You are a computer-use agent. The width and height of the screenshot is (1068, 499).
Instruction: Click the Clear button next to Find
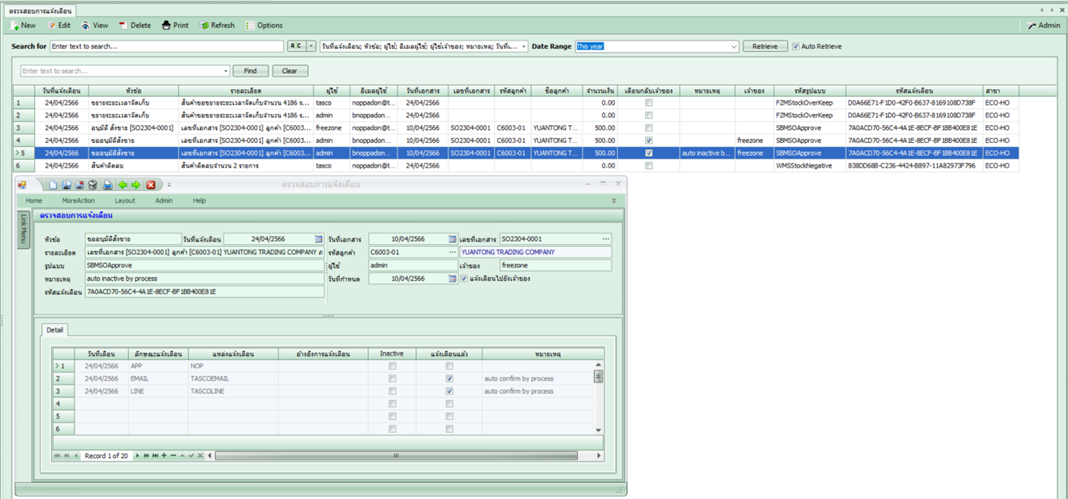click(289, 71)
